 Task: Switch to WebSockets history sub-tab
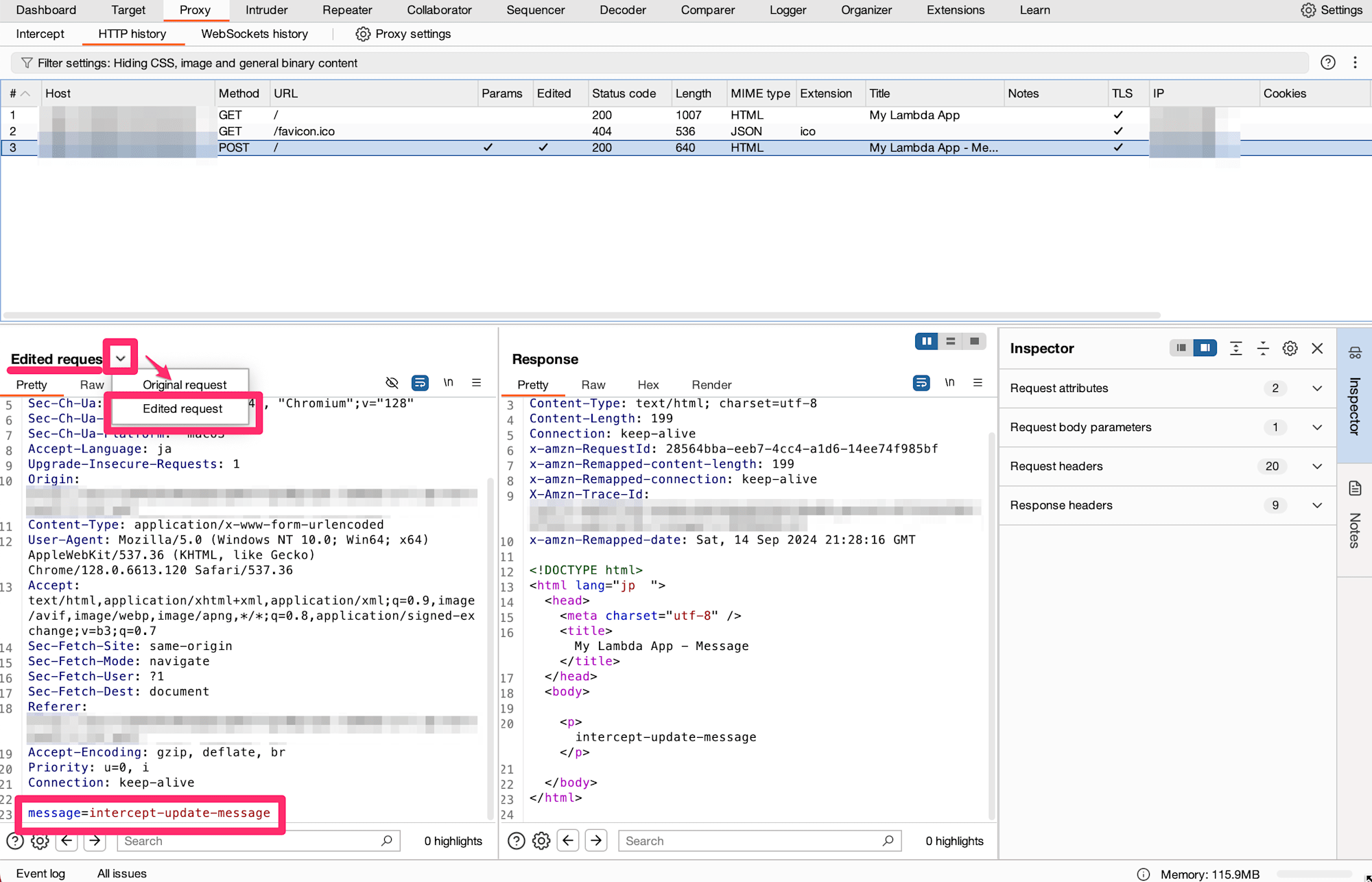[x=255, y=34]
